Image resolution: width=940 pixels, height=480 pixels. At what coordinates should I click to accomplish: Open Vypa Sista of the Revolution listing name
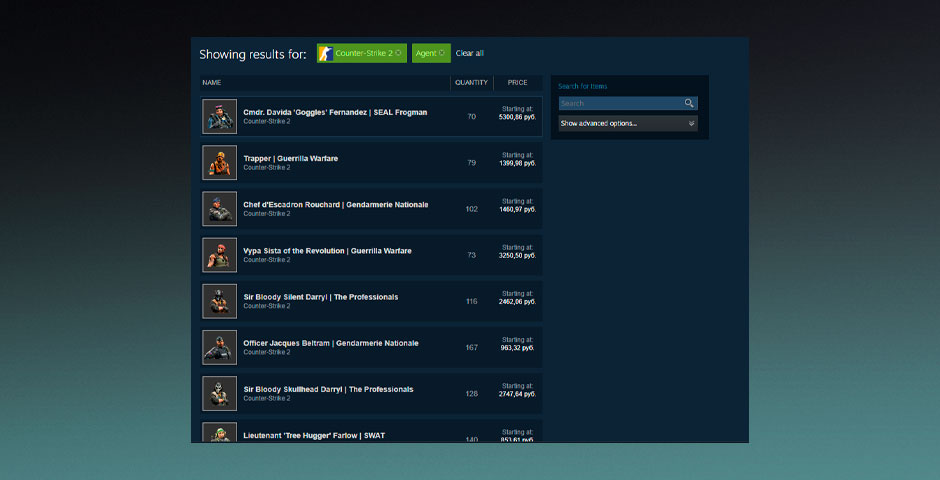click(x=327, y=250)
